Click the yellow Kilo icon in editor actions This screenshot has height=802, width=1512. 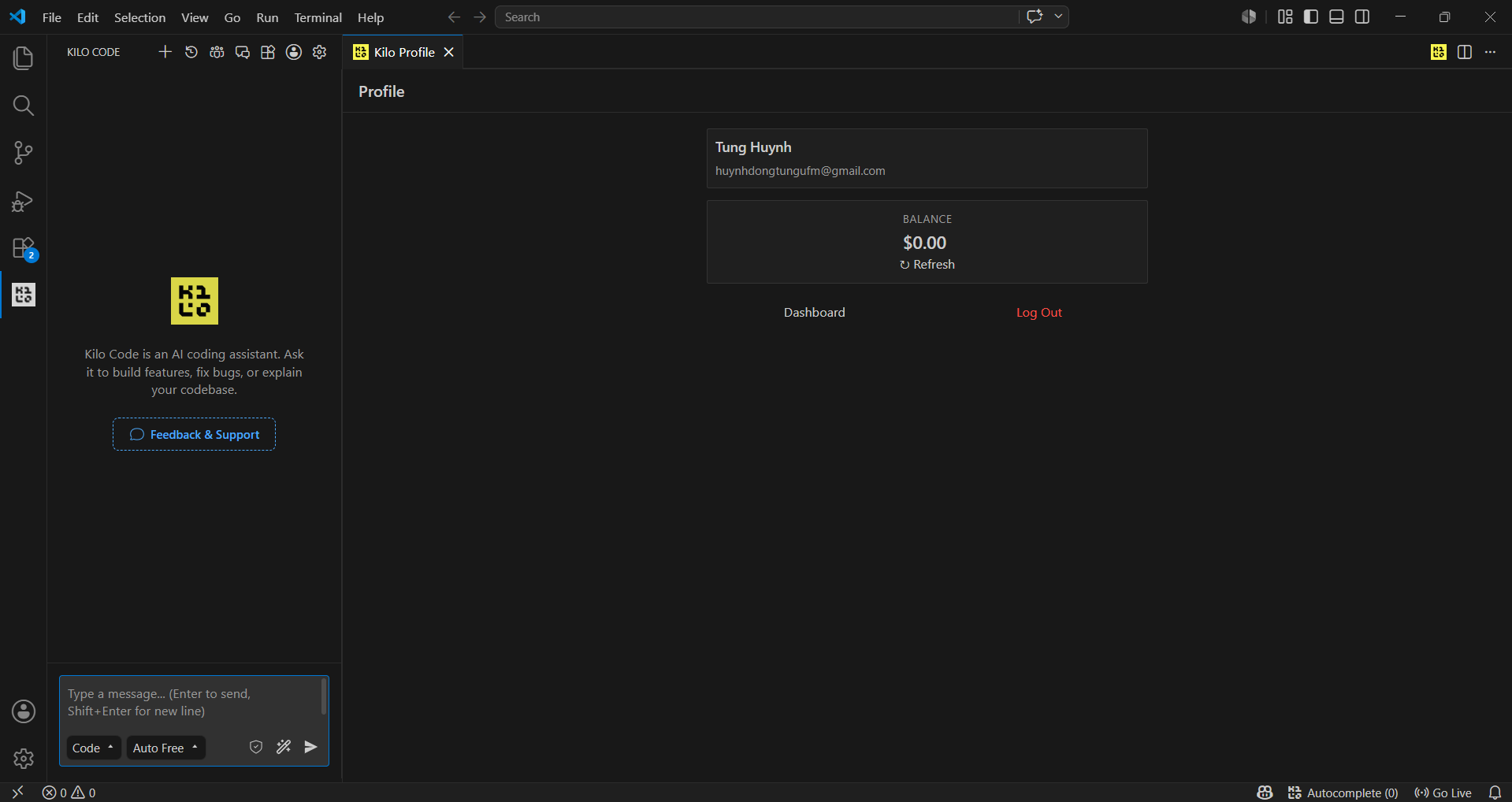[x=1439, y=52]
